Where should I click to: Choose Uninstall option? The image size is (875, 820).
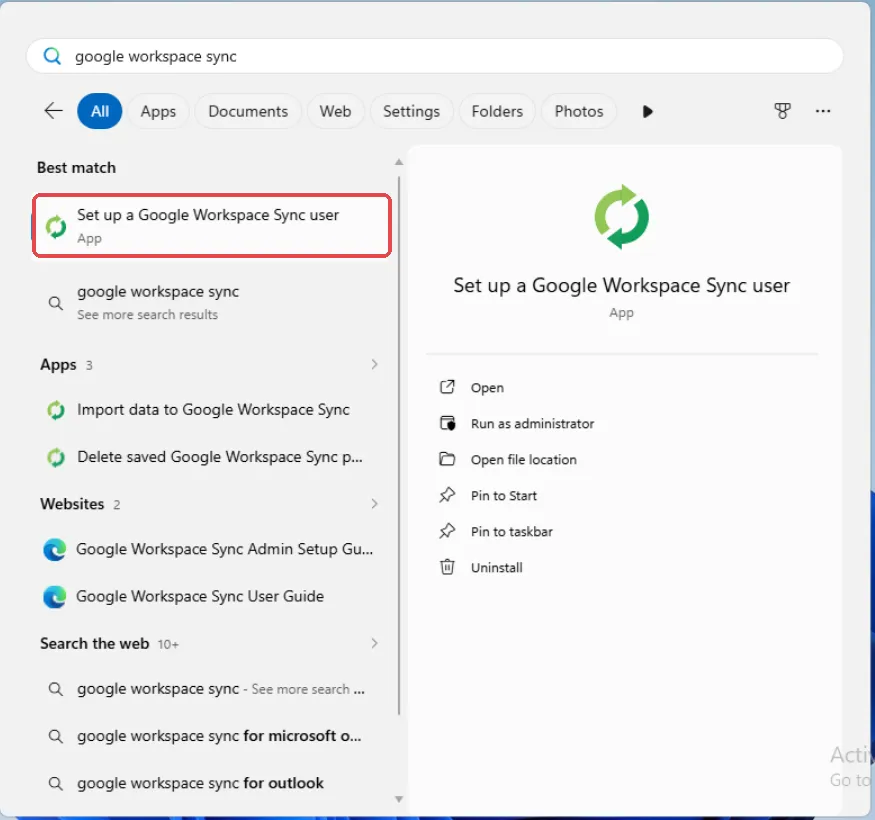click(497, 568)
